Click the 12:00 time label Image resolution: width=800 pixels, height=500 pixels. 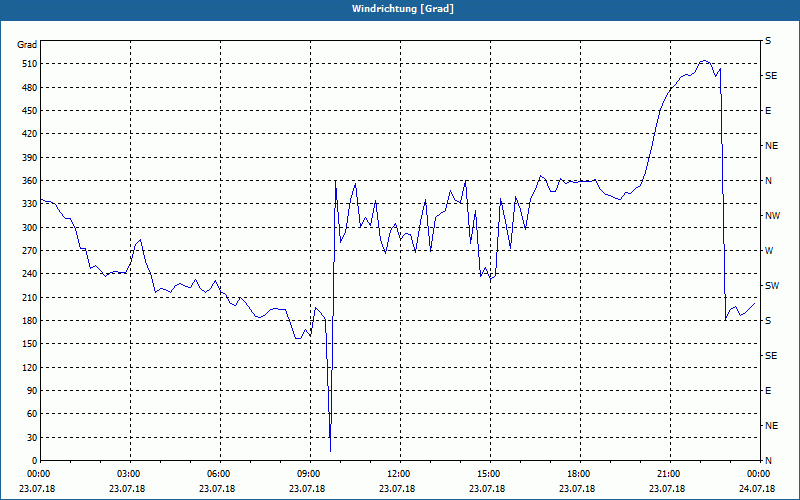[x=401, y=473]
